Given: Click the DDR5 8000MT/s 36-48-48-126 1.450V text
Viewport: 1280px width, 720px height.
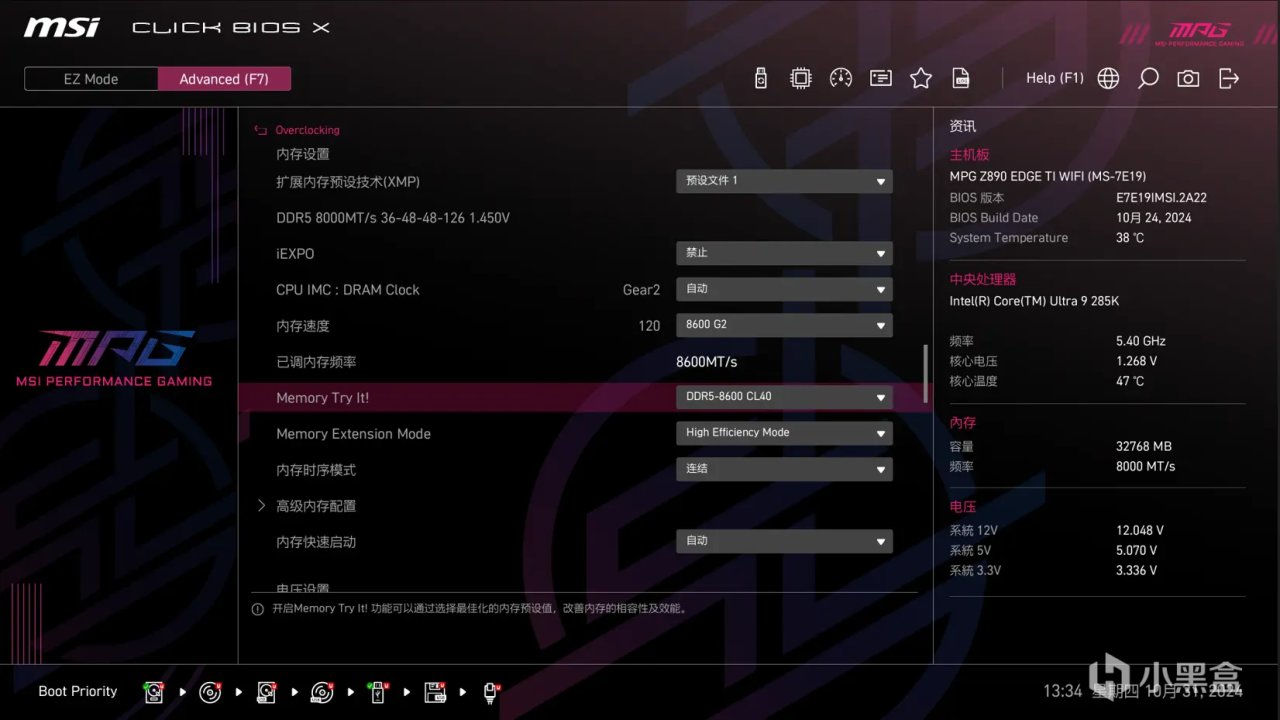Looking at the screenshot, I should pos(393,218).
